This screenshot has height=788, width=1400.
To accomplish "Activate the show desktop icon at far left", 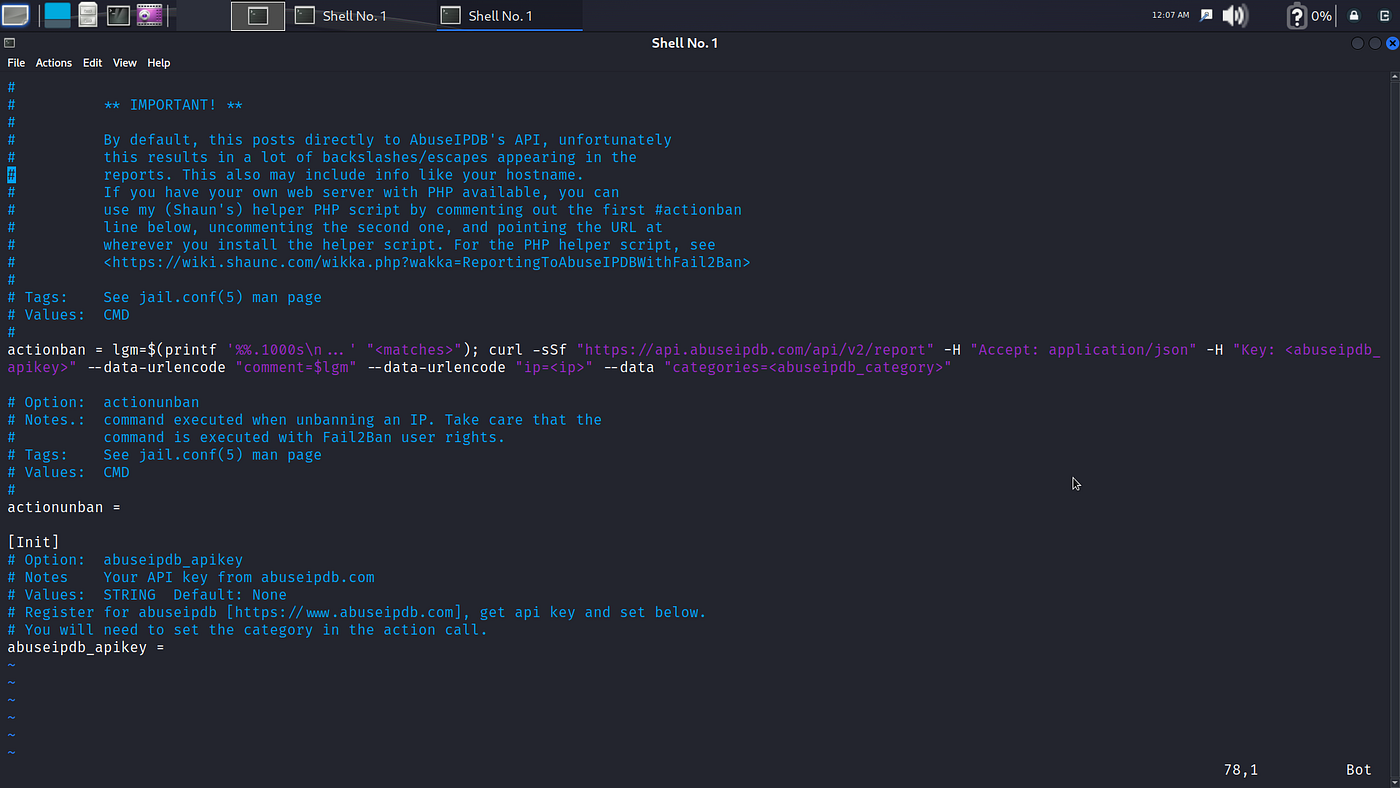I will [x=15, y=14].
